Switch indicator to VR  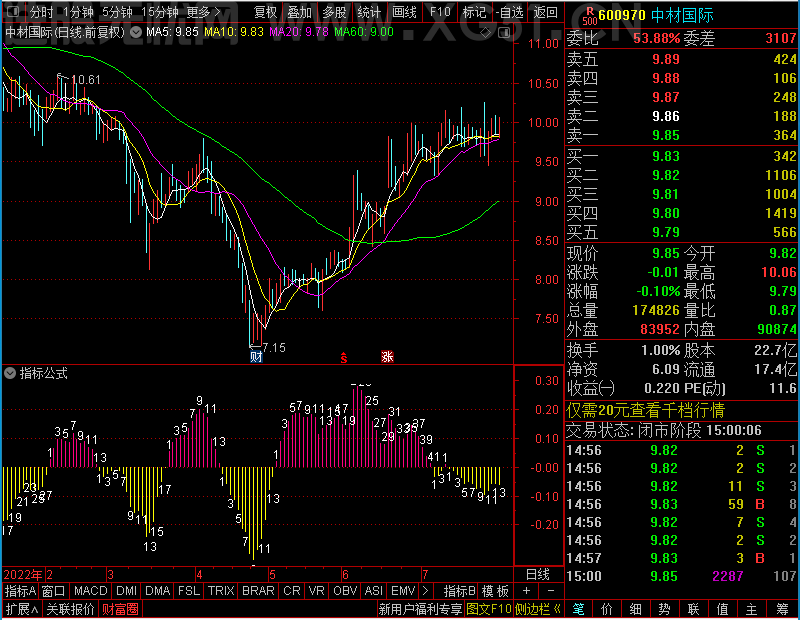click(317, 591)
